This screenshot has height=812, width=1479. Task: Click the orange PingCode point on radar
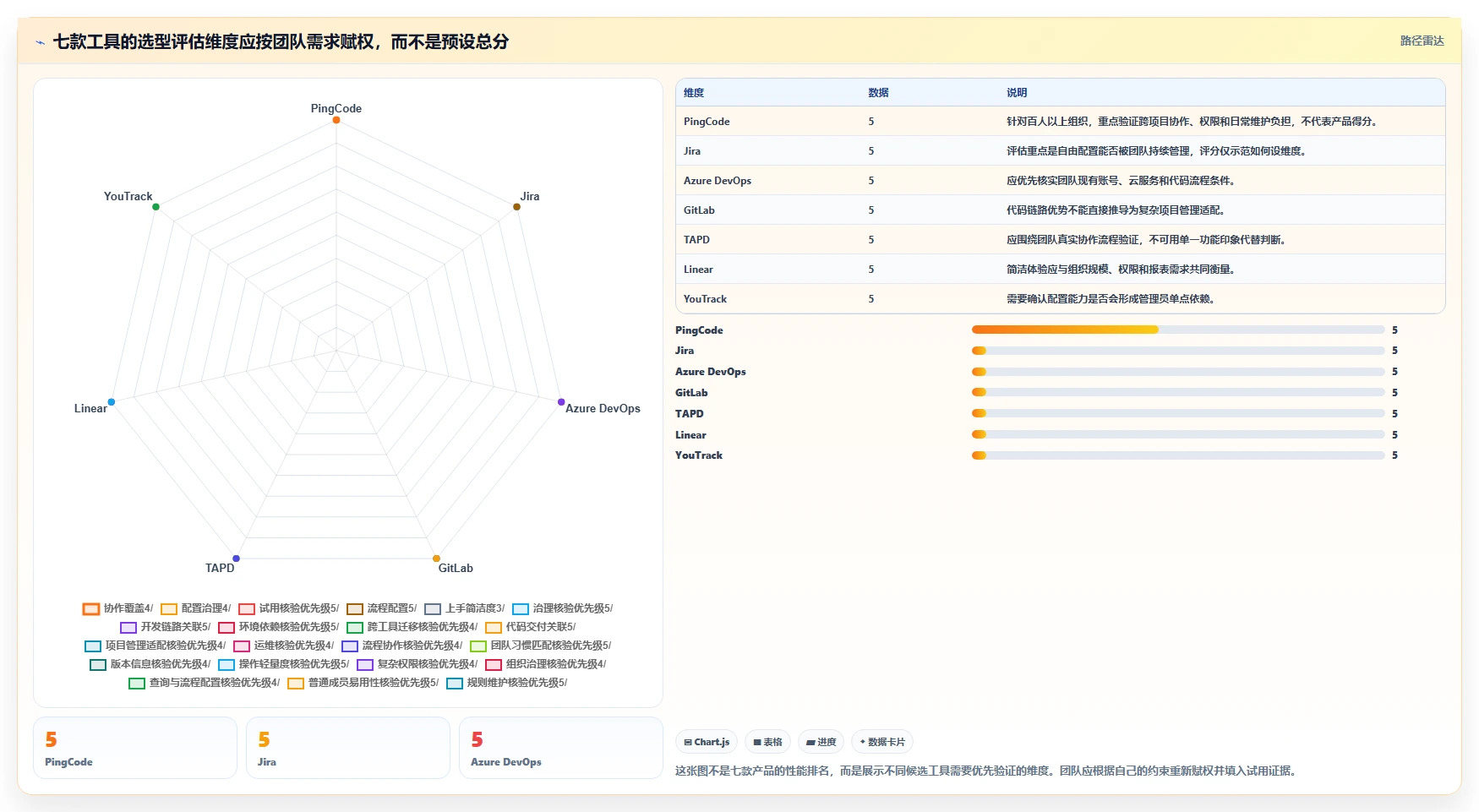(336, 120)
